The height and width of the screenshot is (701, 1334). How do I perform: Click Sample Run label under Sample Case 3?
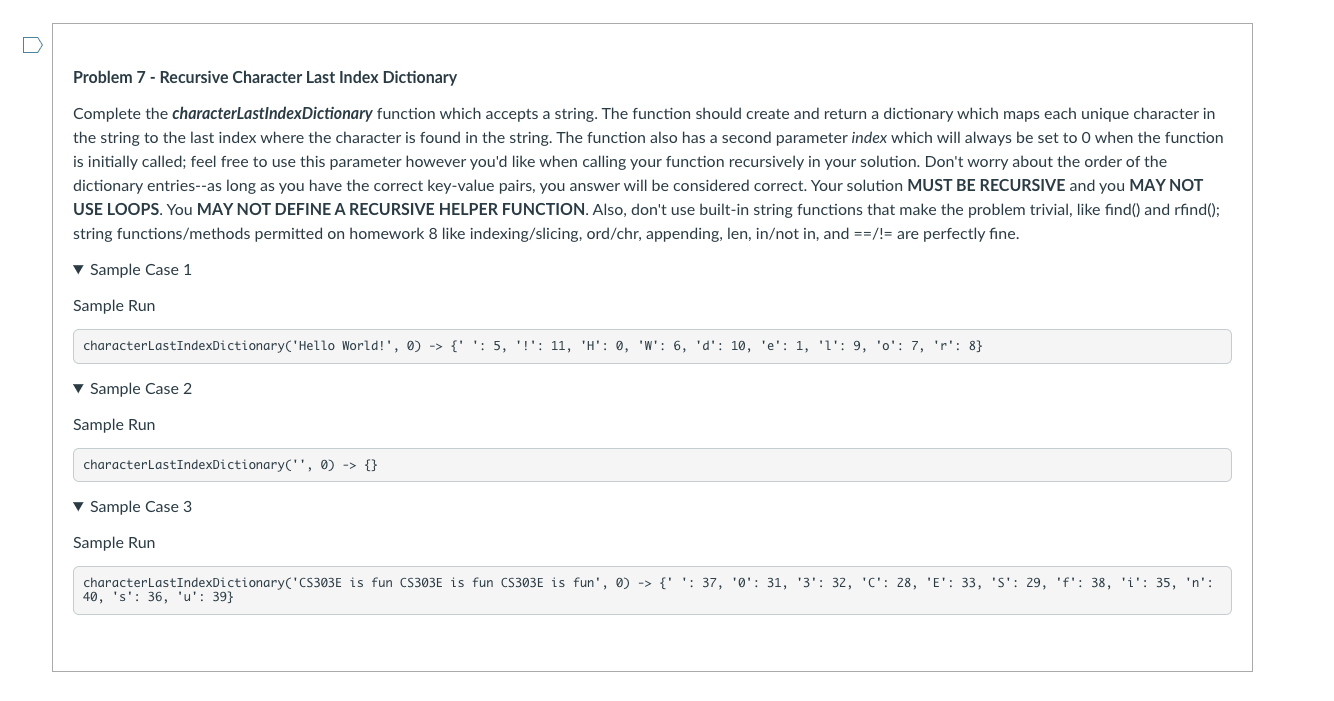click(x=113, y=542)
